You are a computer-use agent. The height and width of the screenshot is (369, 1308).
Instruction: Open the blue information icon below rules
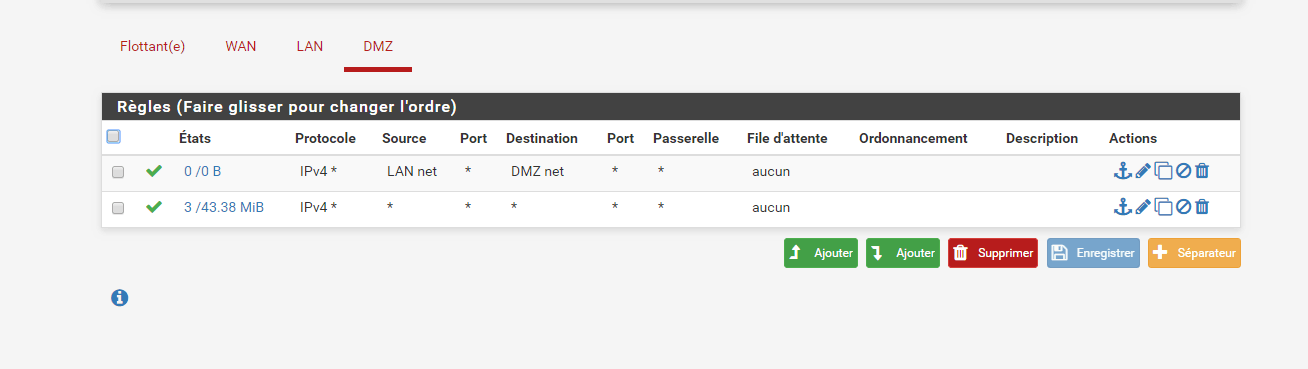point(120,297)
